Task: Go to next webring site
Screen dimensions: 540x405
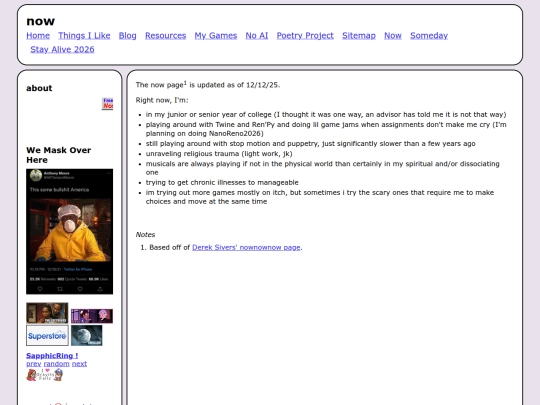Action: tap(79, 364)
